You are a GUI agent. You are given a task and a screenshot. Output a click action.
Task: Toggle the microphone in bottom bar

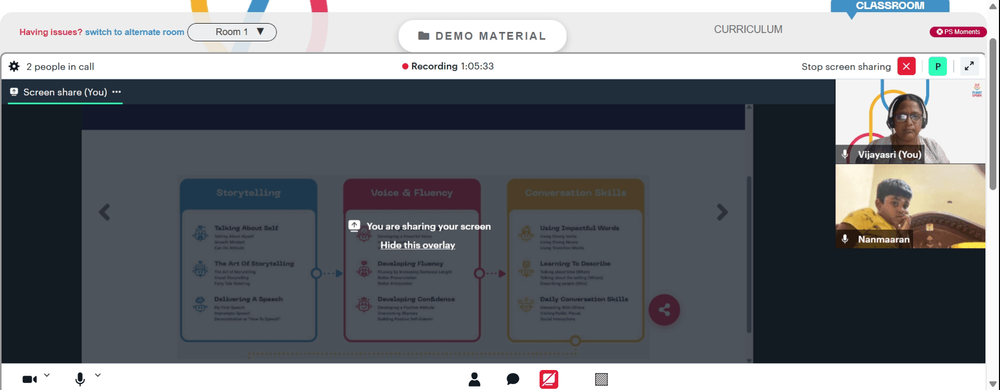click(80, 380)
